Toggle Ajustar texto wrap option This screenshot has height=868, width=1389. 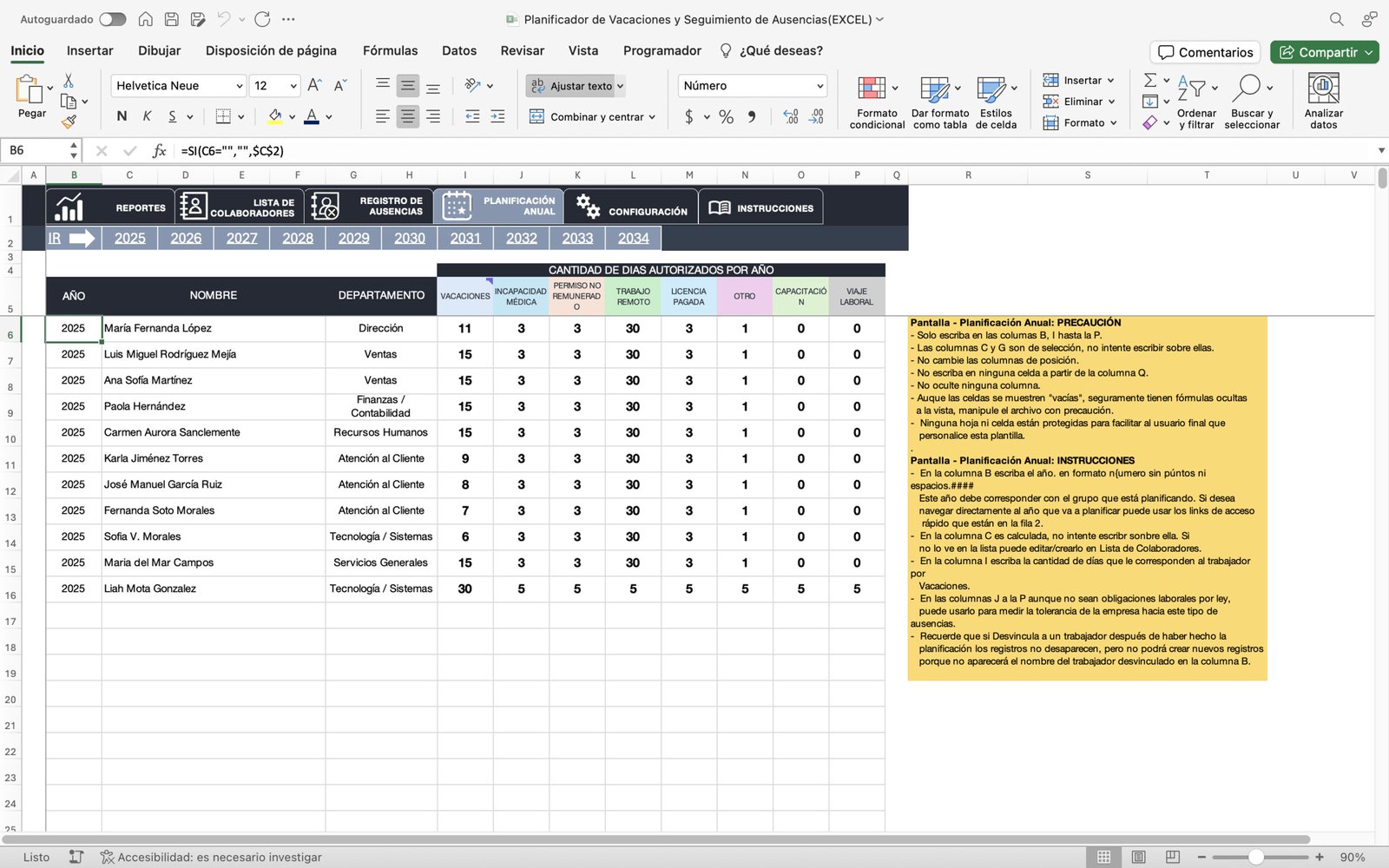(x=575, y=86)
